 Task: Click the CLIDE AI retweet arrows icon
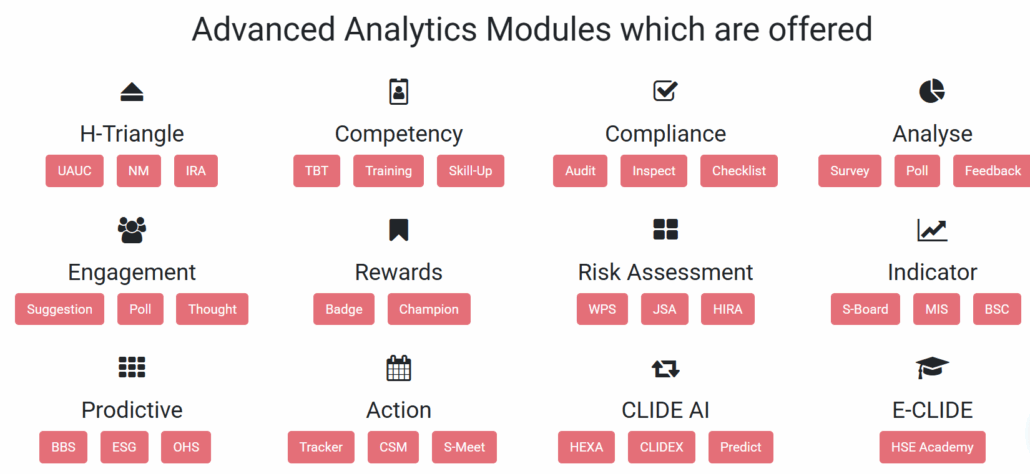pos(665,368)
